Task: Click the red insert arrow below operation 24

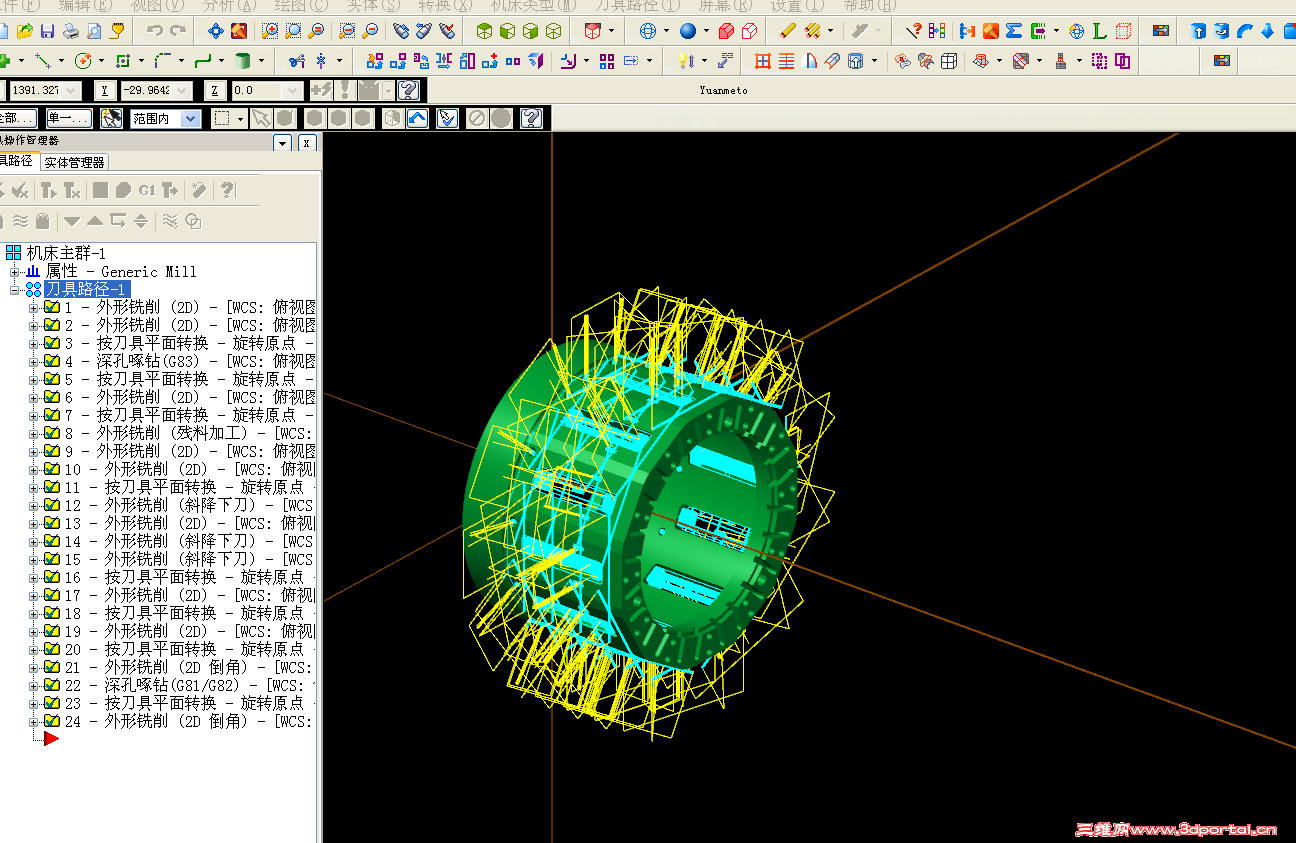Action: (x=51, y=739)
